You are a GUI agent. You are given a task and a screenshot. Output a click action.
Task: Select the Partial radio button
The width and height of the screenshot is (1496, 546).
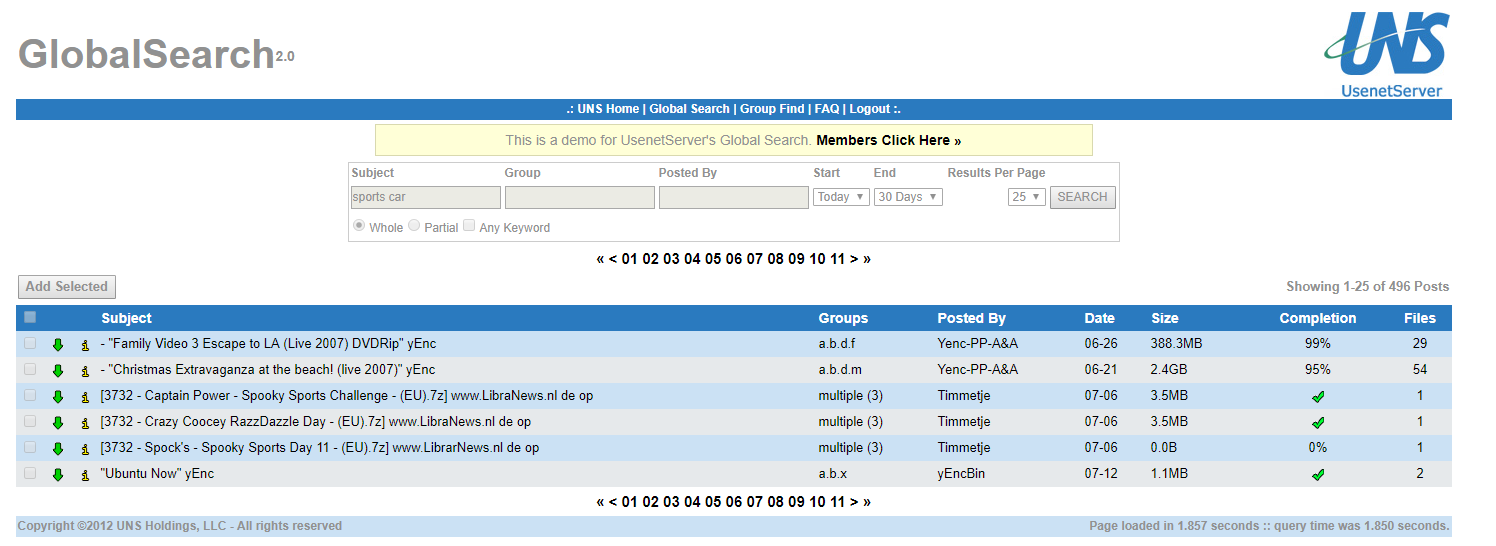click(414, 226)
